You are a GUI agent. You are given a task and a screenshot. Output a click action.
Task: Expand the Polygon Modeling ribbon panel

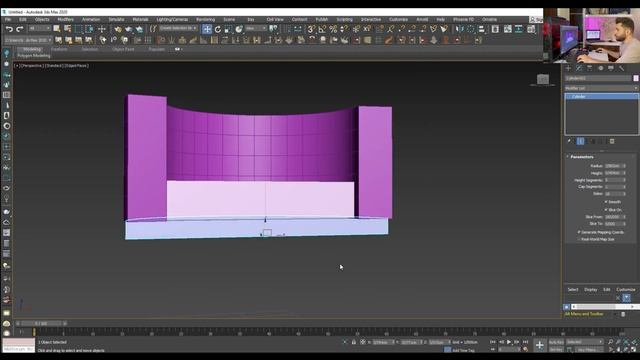point(34,56)
